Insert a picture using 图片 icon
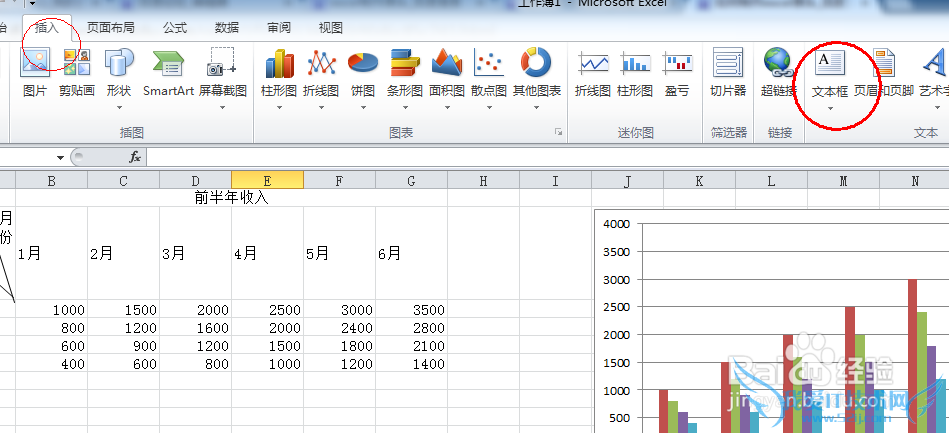 click(x=35, y=70)
